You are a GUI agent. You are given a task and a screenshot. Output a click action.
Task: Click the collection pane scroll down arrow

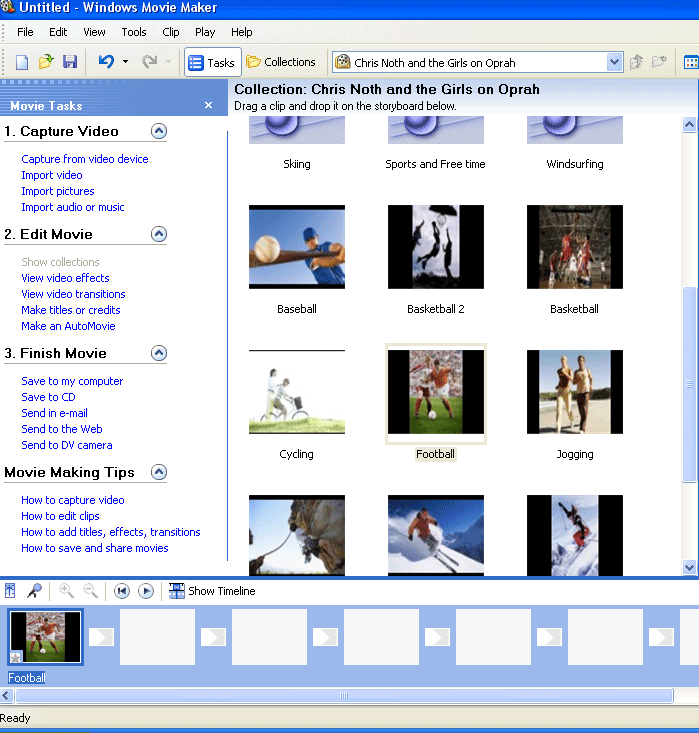point(690,568)
